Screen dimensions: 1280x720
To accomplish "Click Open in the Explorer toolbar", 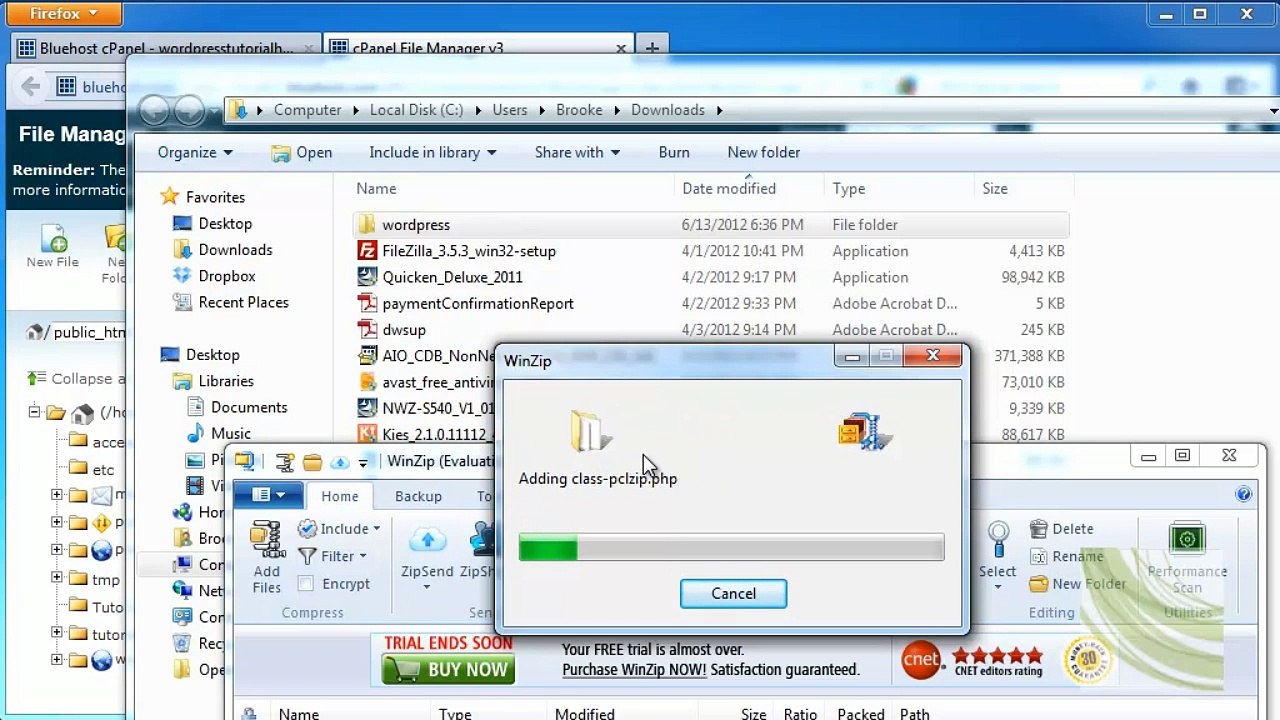I will tap(302, 152).
